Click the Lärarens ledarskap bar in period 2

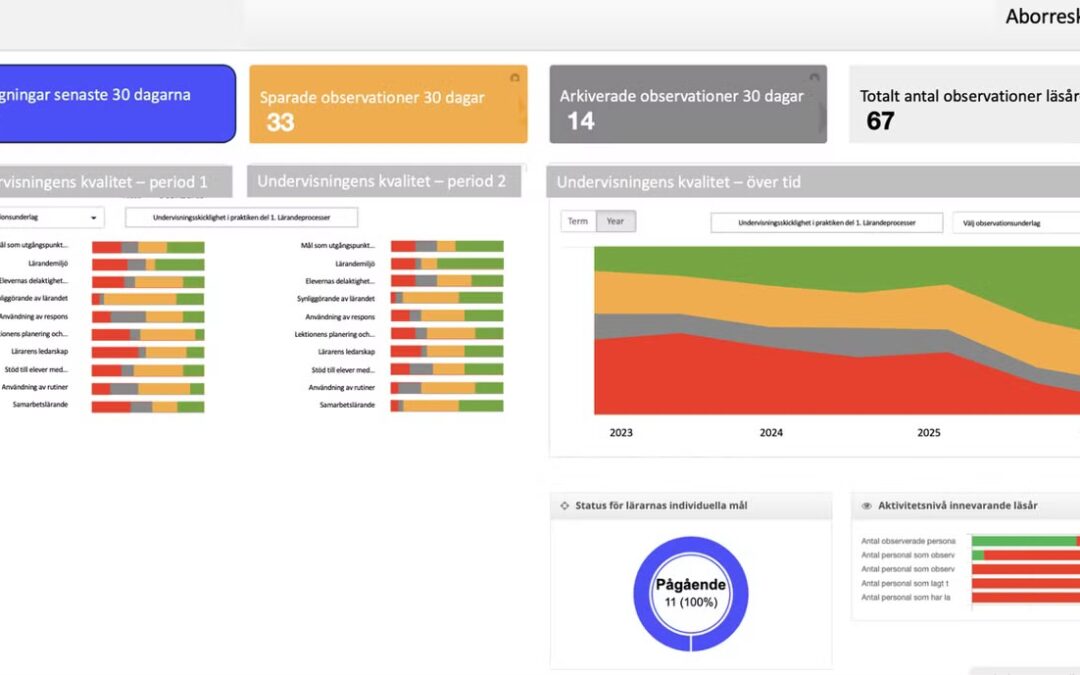pyautogui.click(x=447, y=352)
